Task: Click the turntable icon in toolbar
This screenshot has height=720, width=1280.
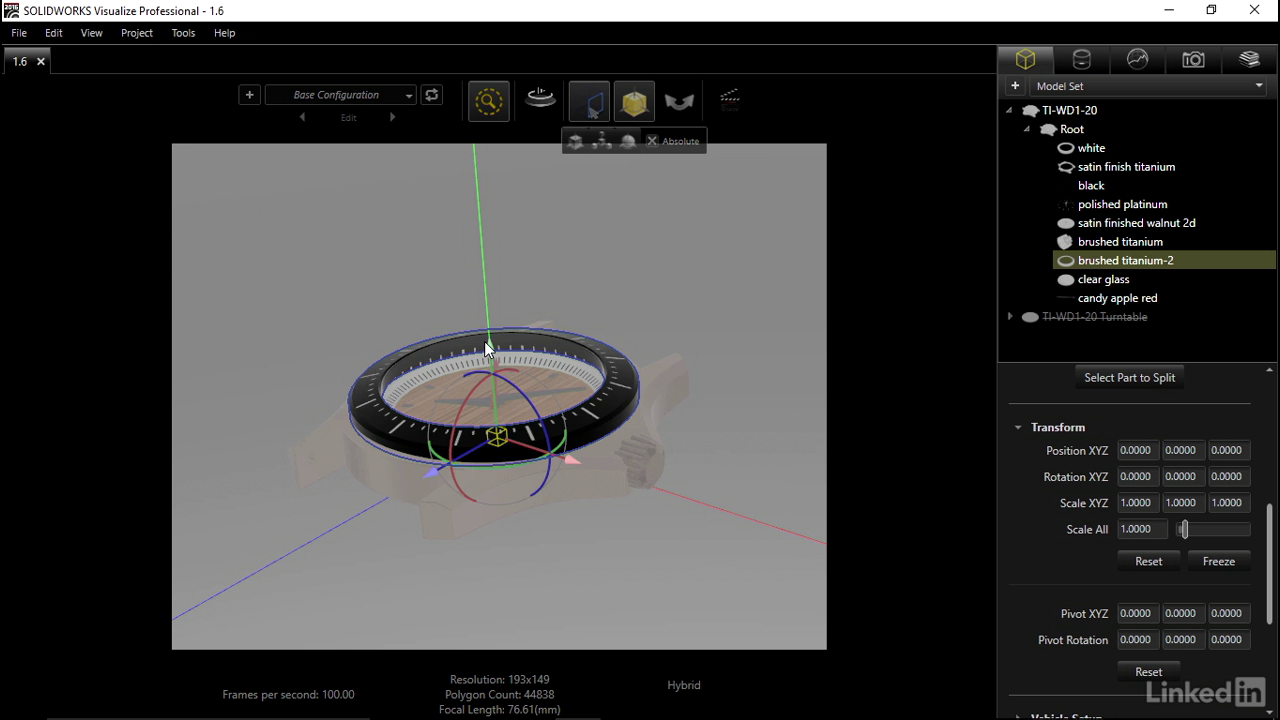Action: coord(540,99)
